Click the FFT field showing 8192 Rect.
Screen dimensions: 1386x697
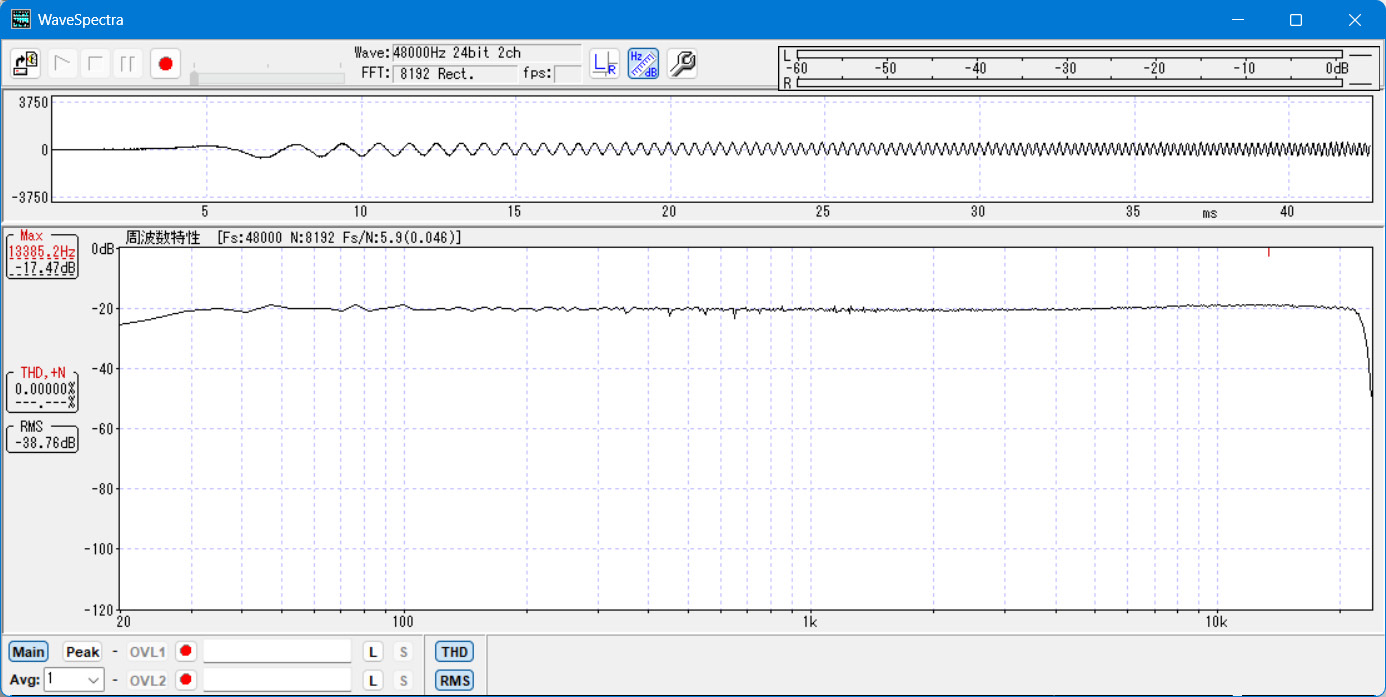coord(453,73)
